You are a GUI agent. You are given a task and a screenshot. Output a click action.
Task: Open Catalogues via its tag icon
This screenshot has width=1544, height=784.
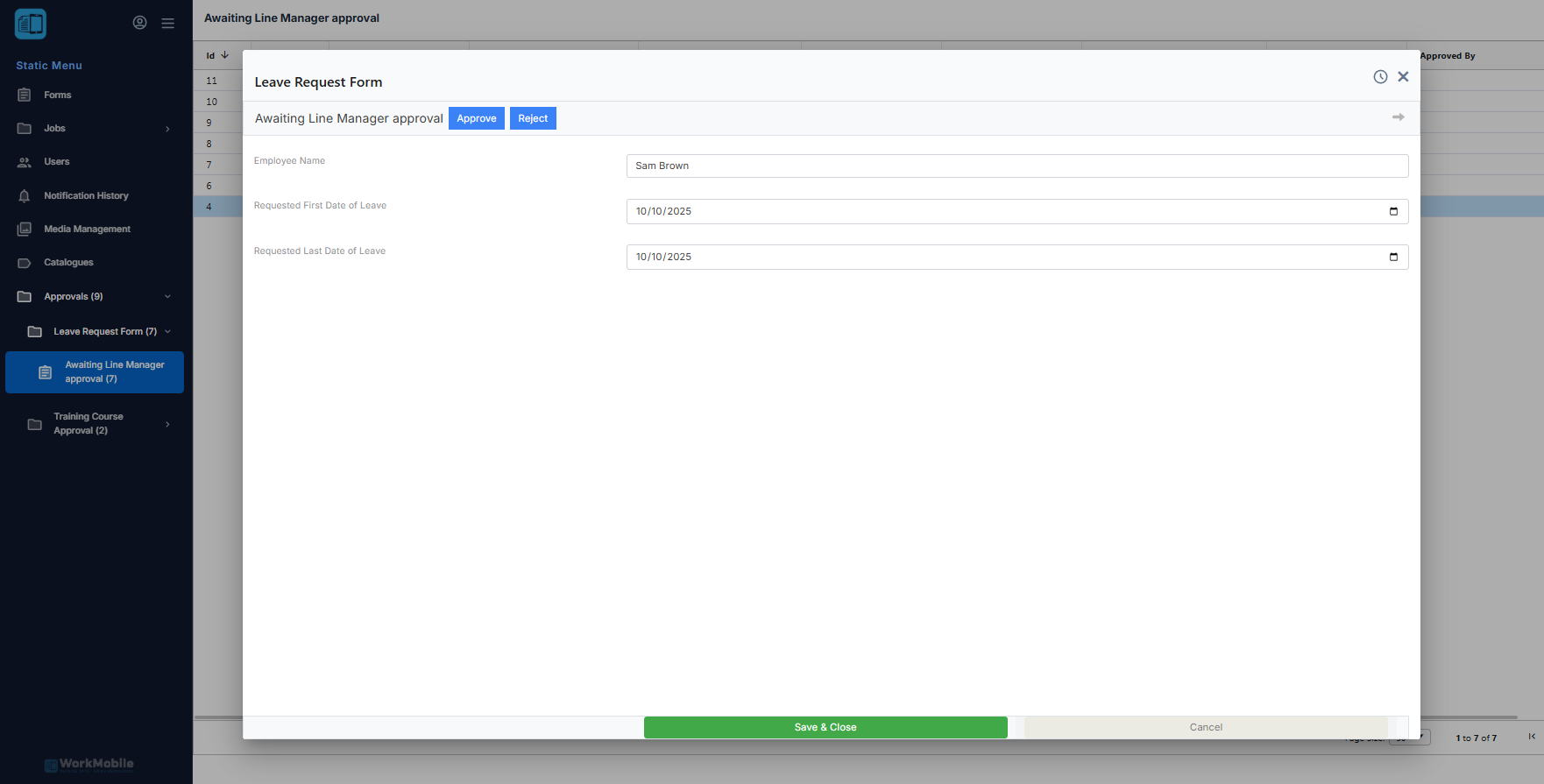pyautogui.click(x=25, y=263)
